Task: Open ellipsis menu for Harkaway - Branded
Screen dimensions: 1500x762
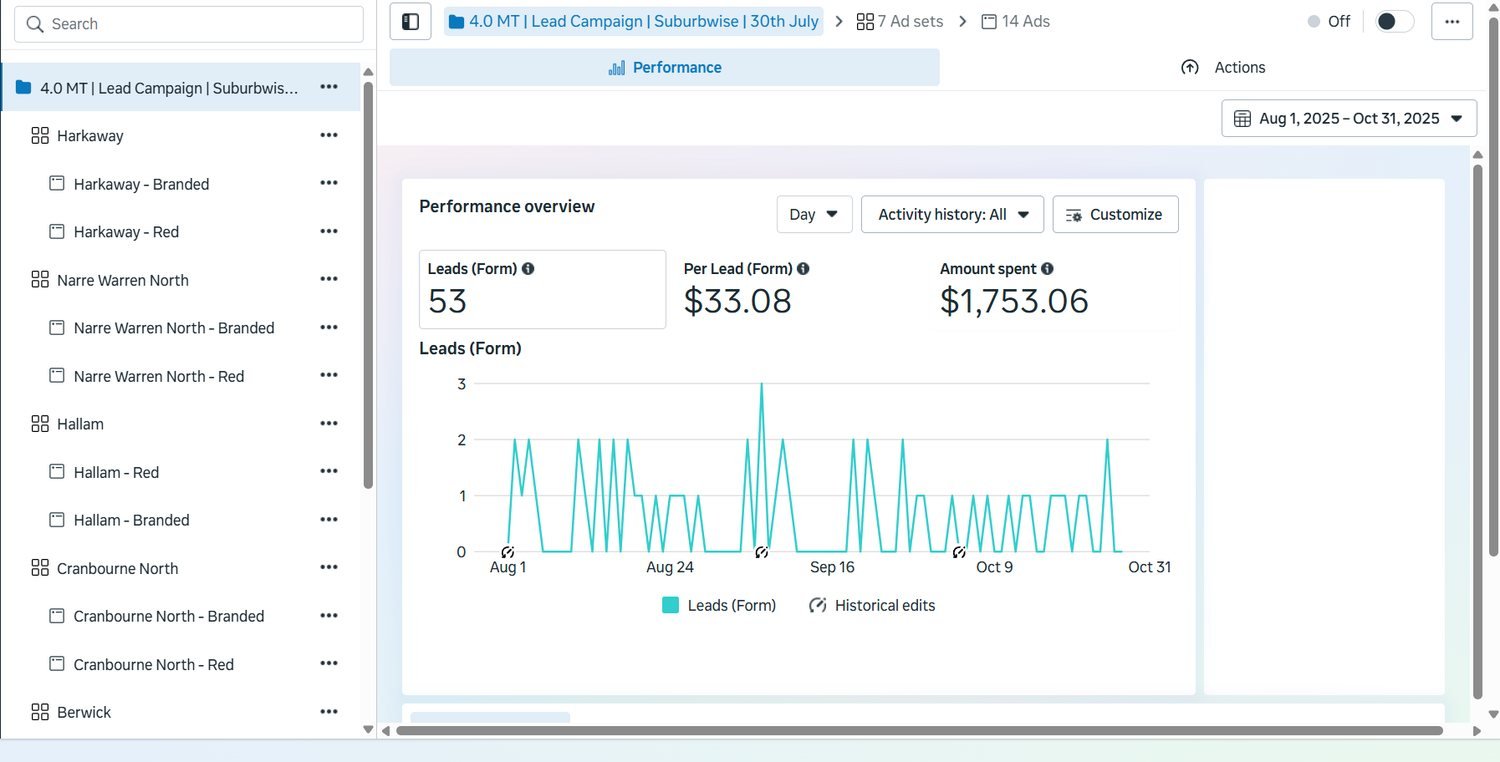Action: [x=329, y=183]
